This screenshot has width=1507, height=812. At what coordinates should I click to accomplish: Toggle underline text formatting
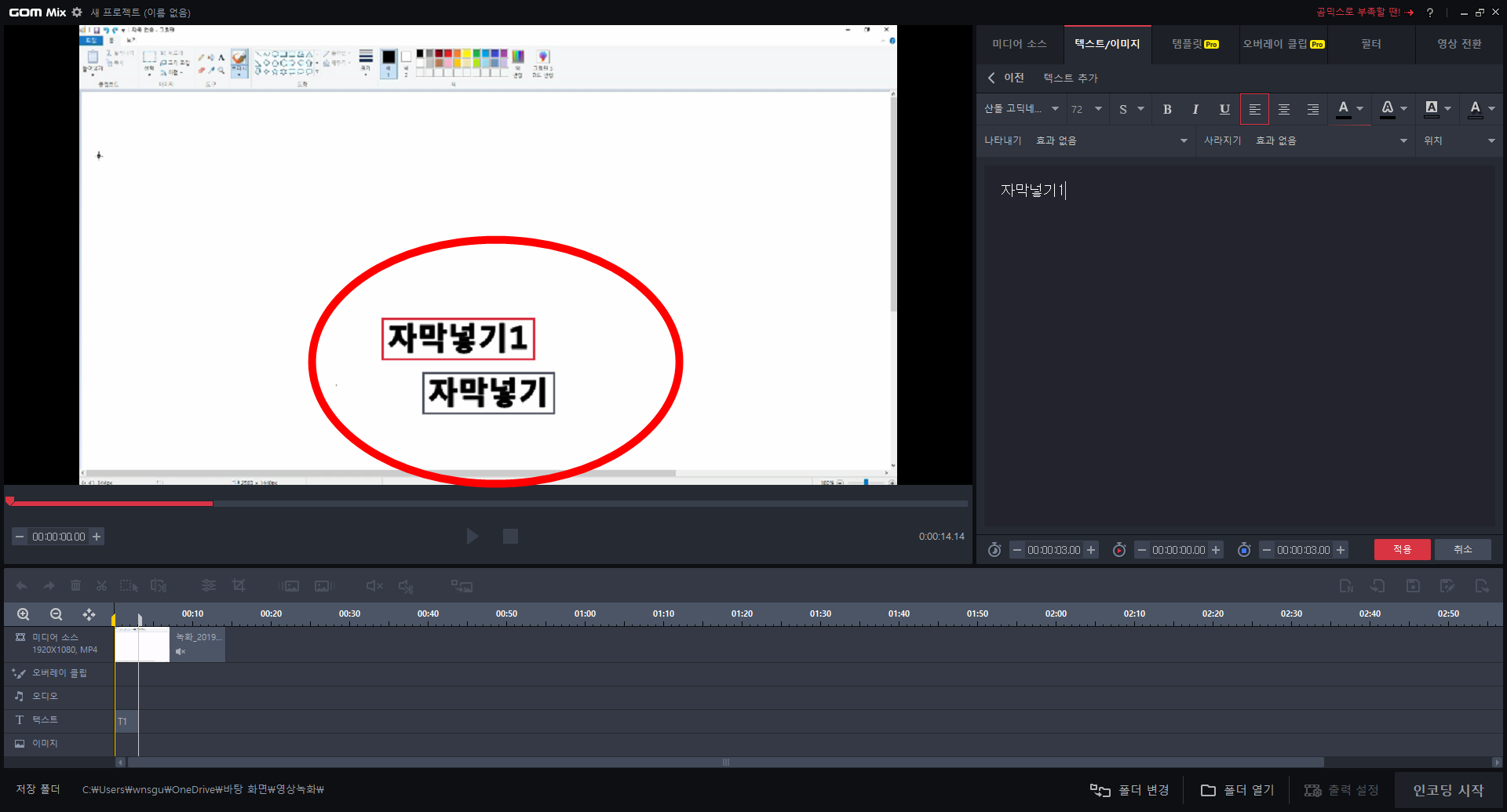[x=1224, y=110]
